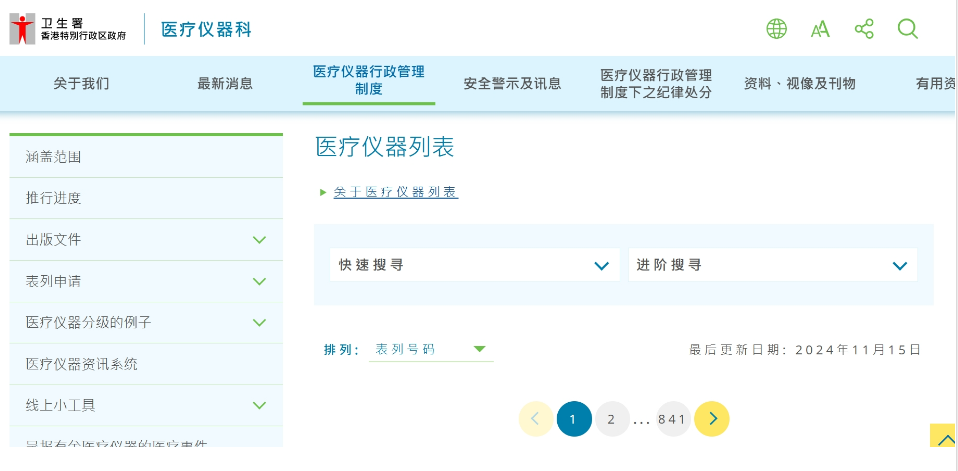
Task: Click the share icon in header
Action: click(x=864, y=29)
